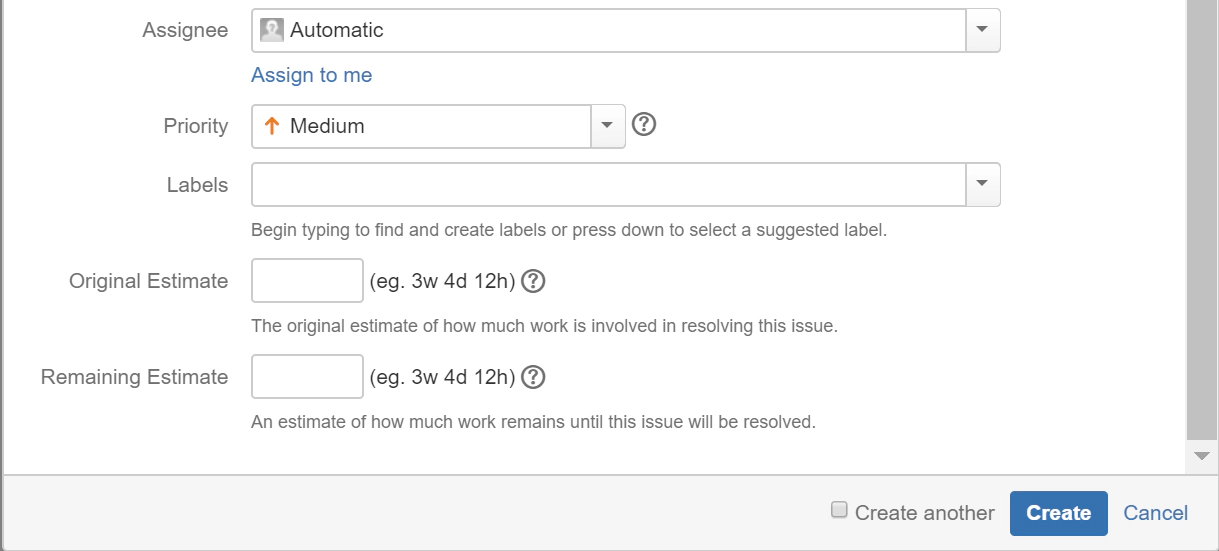
Task: Expand the Assignee dropdown arrow
Action: (982, 30)
